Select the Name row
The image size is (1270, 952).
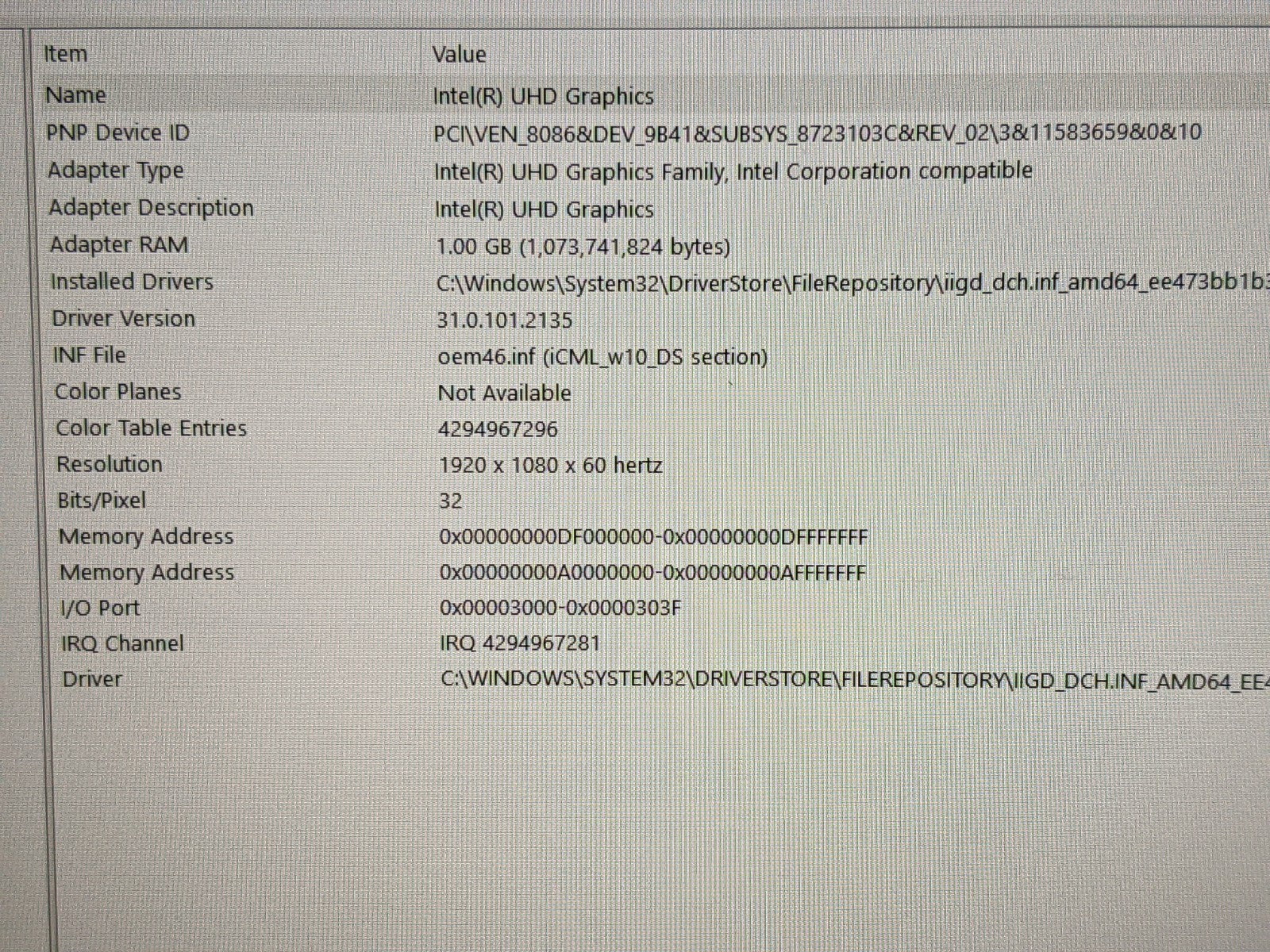75,95
